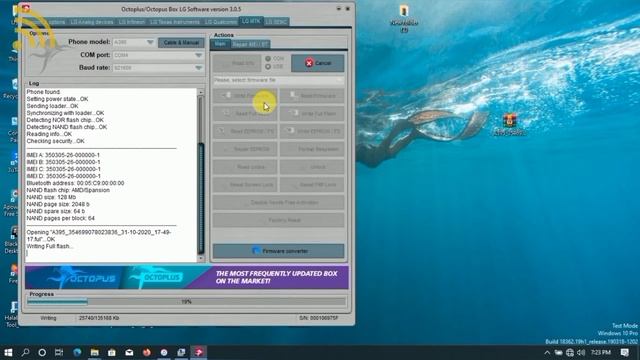Screen dimensions: 640x360
Task: Switch to the LG Infineon tab
Action: [131, 22]
